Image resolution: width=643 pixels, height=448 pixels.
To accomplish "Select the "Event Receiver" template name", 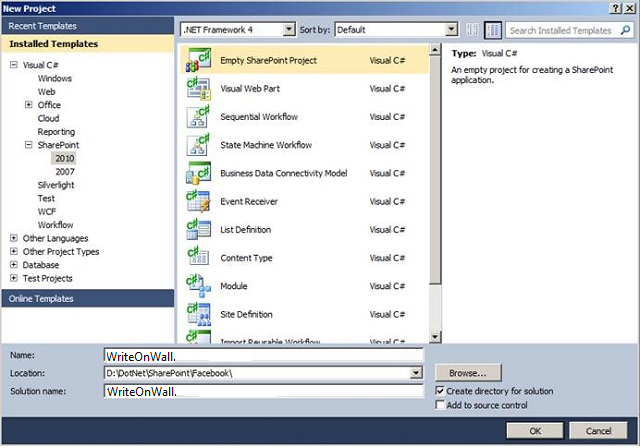I will 249,201.
